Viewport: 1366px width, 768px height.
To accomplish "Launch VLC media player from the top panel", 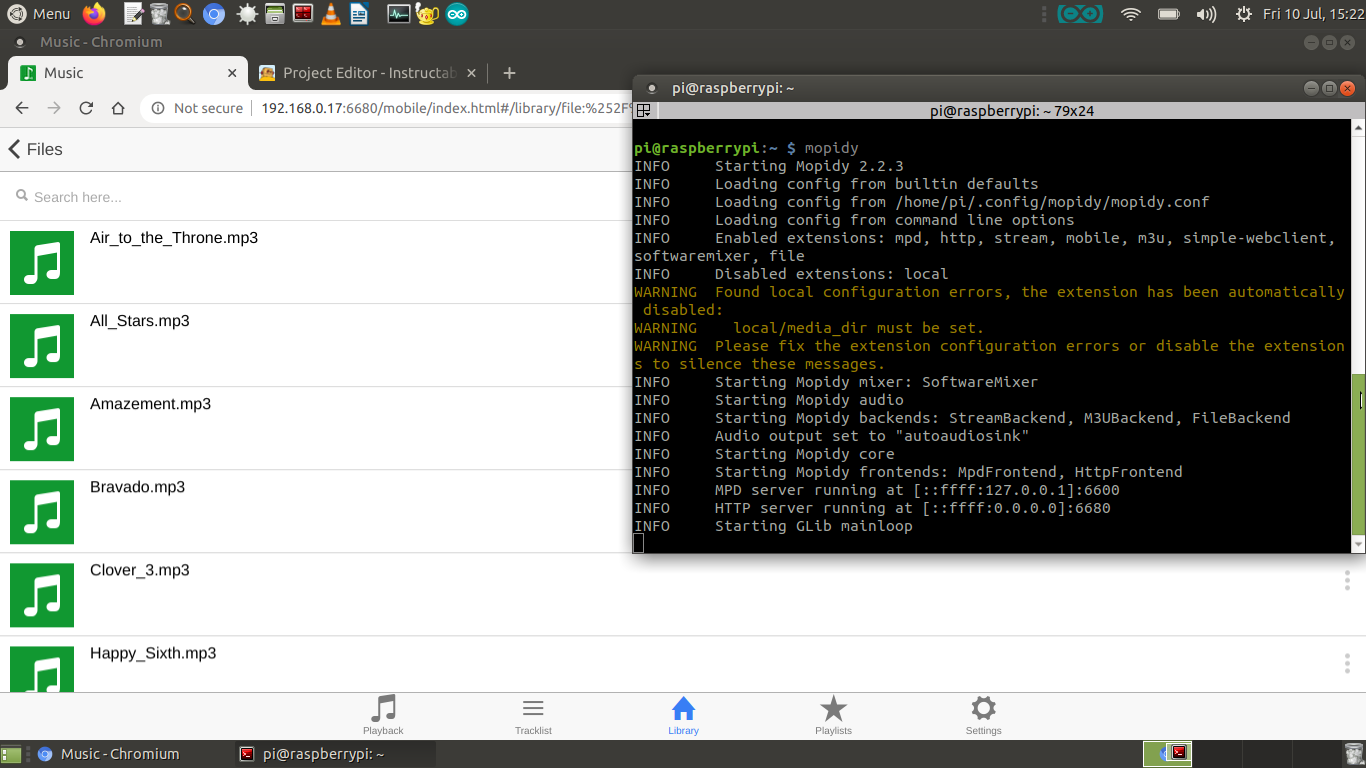I will click(x=330, y=14).
